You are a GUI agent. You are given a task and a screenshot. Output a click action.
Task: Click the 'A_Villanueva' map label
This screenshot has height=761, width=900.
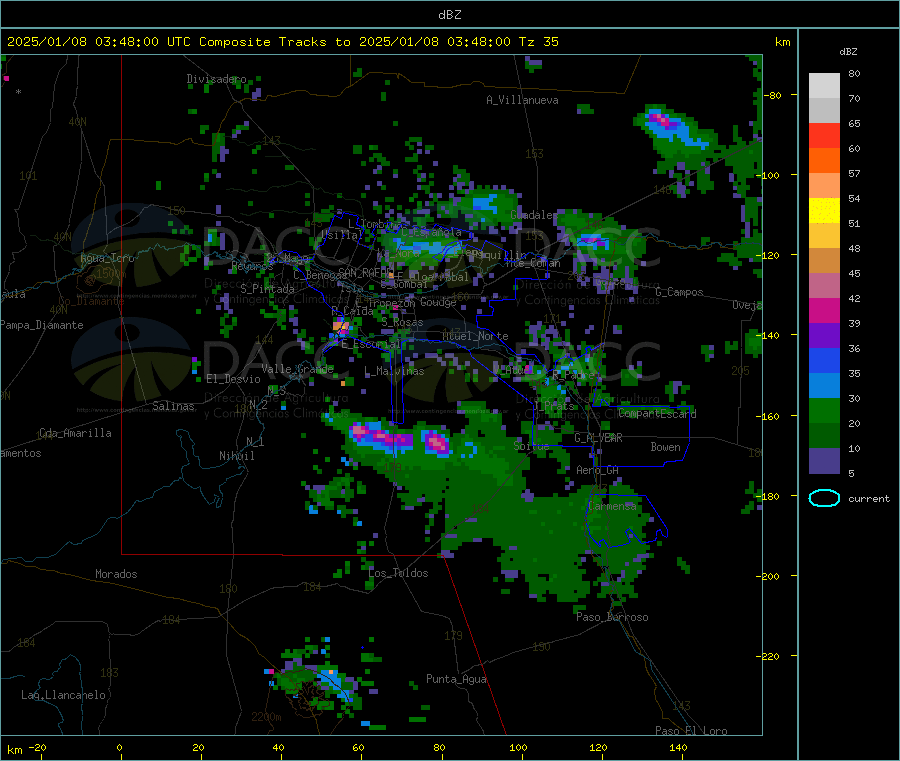[522, 100]
